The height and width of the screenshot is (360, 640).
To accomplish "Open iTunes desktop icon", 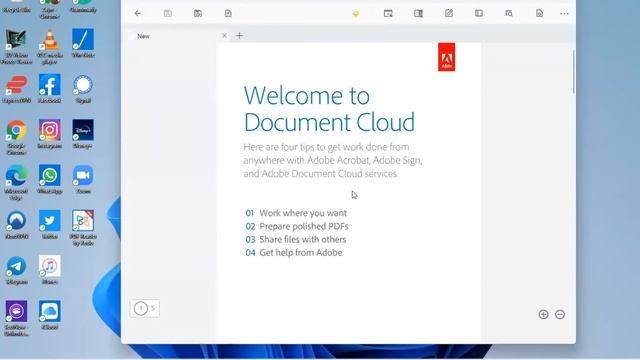I will (49, 270).
